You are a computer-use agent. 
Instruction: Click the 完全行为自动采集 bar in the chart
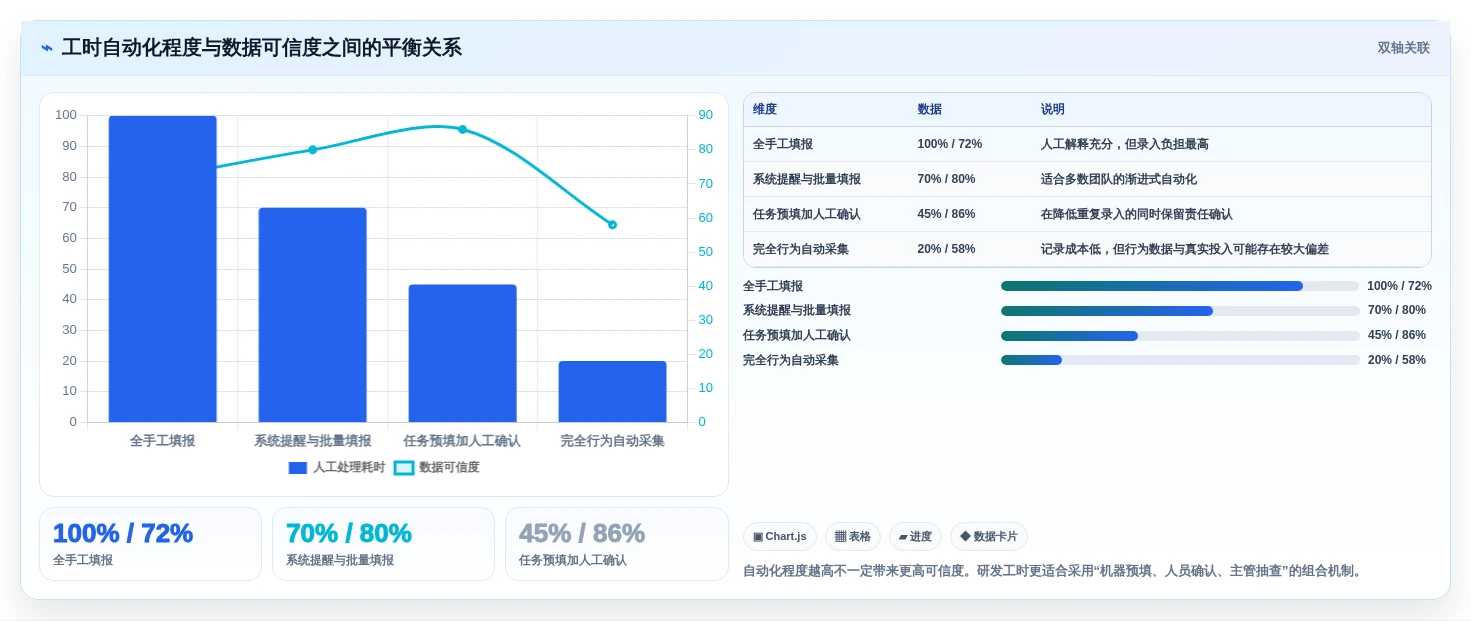[x=613, y=391]
